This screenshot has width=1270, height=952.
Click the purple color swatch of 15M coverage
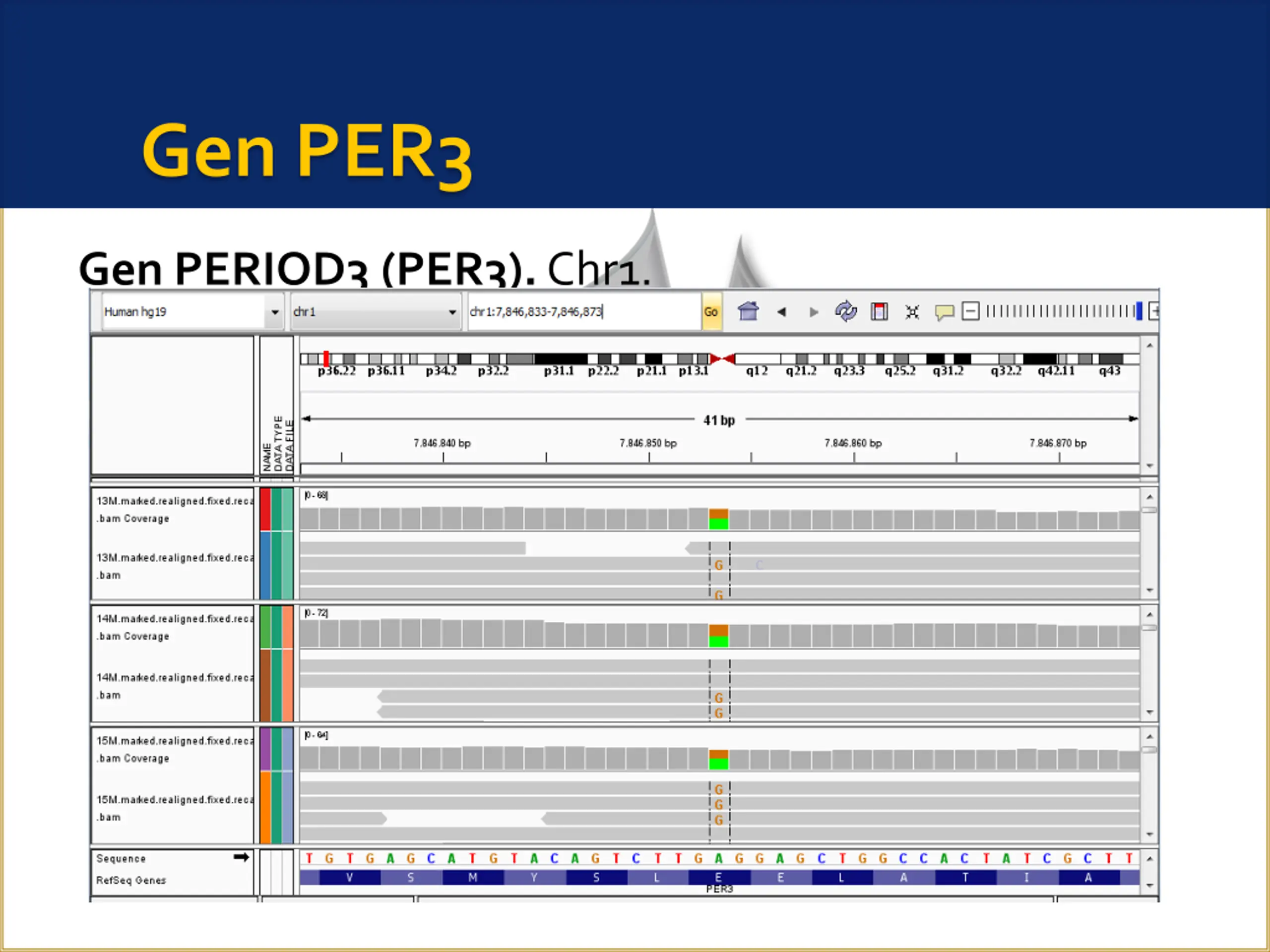[265, 749]
